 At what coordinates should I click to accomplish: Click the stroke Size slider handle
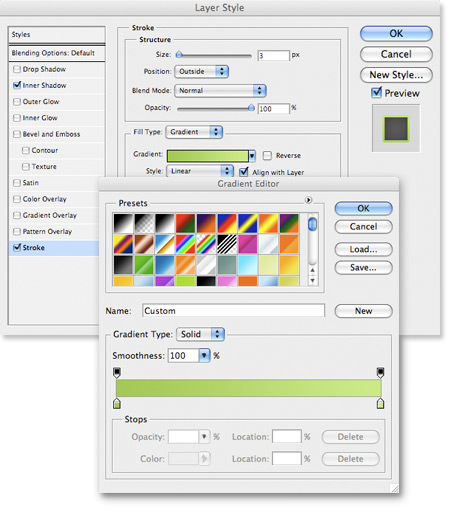pyautogui.click(x=179, y=55)
